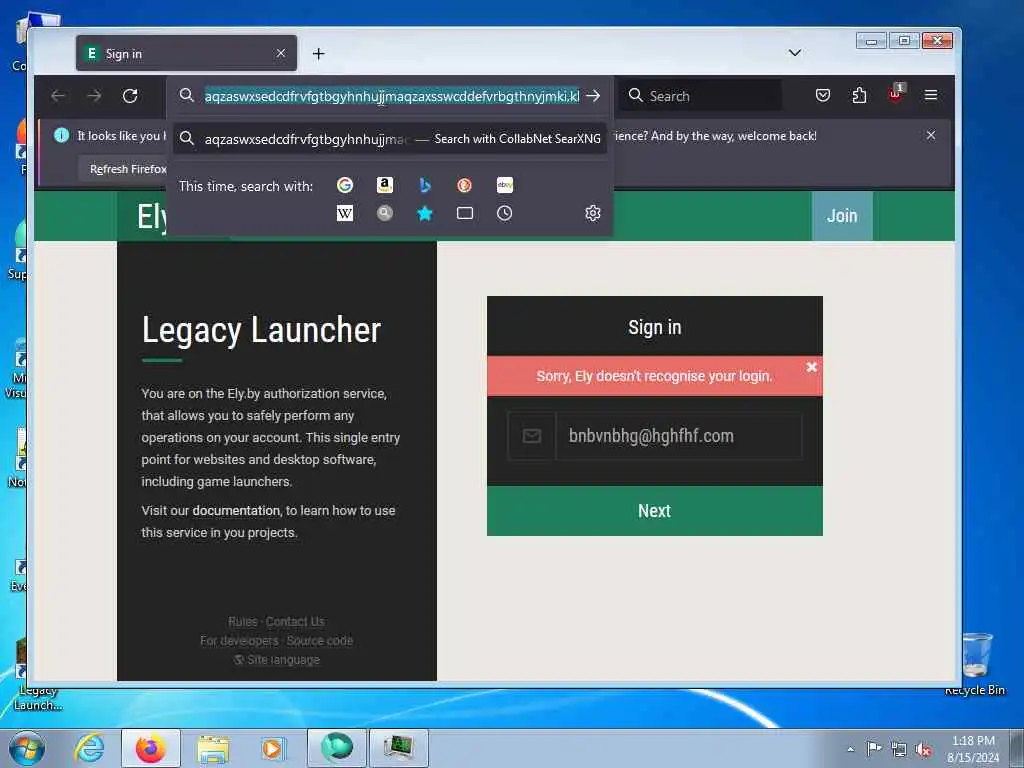Reload the page with the refresh icon
Screen dimensions: 1024x768
(130, 96)
